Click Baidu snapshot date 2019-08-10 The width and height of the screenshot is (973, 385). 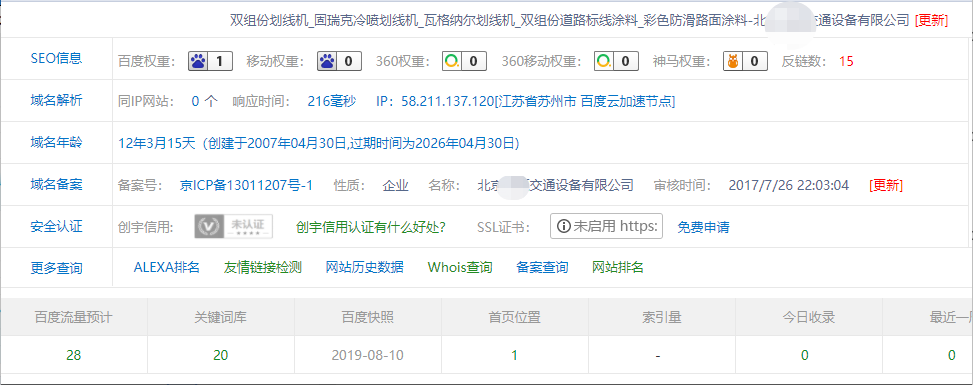point(368,356)
